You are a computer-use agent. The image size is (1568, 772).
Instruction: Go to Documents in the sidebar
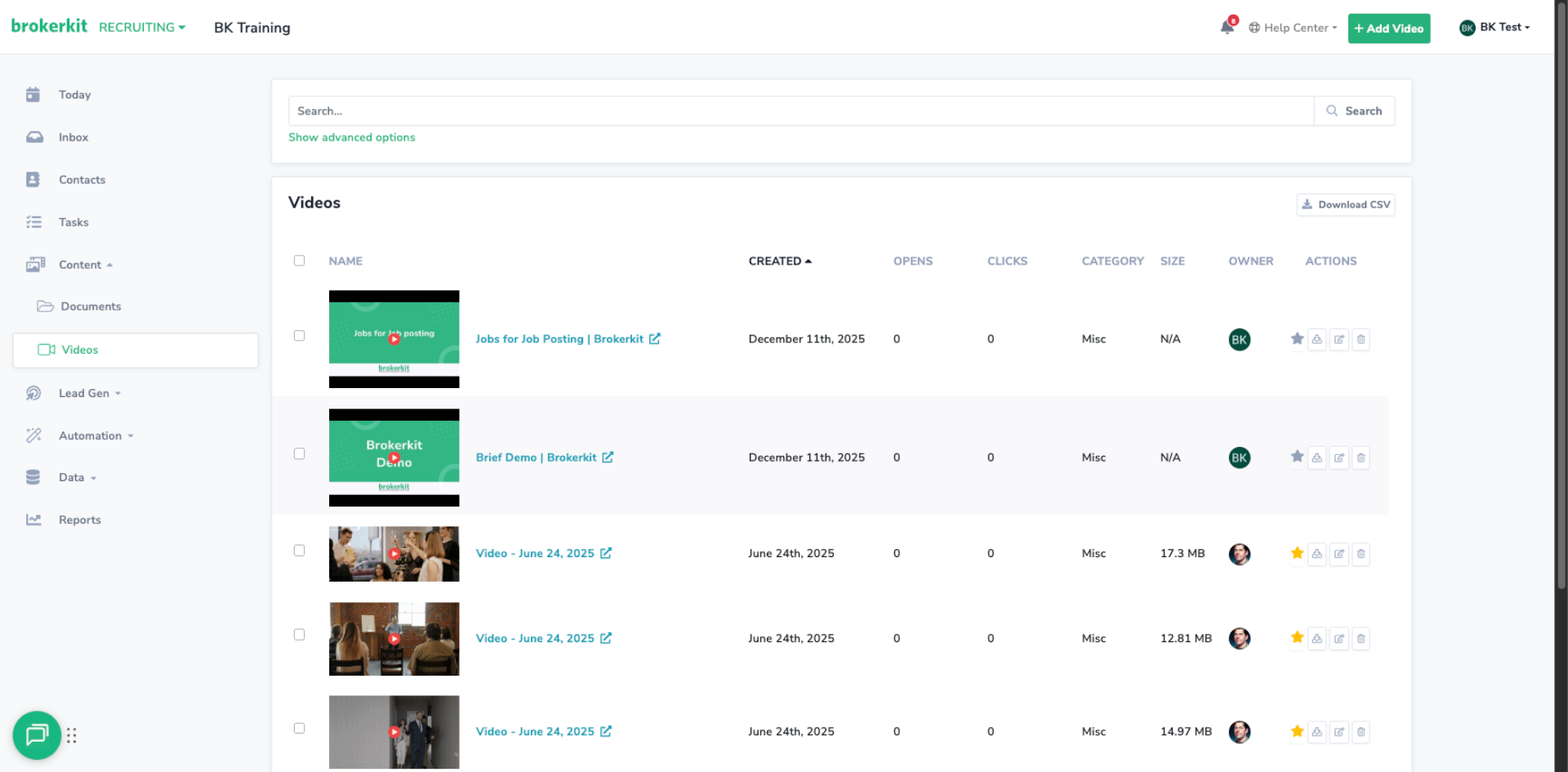coord(91,307)
